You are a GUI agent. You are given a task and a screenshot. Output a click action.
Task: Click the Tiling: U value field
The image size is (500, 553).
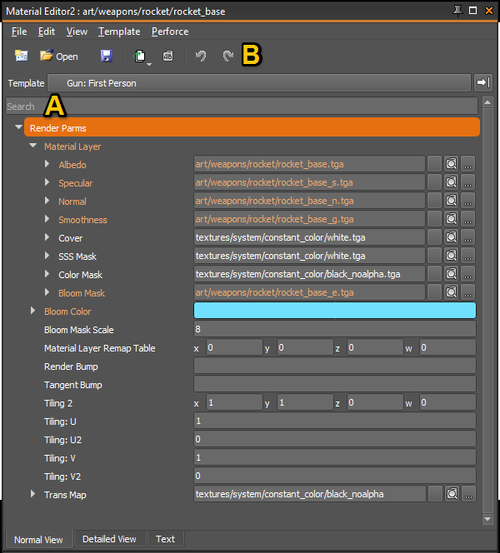pos(335,421)
